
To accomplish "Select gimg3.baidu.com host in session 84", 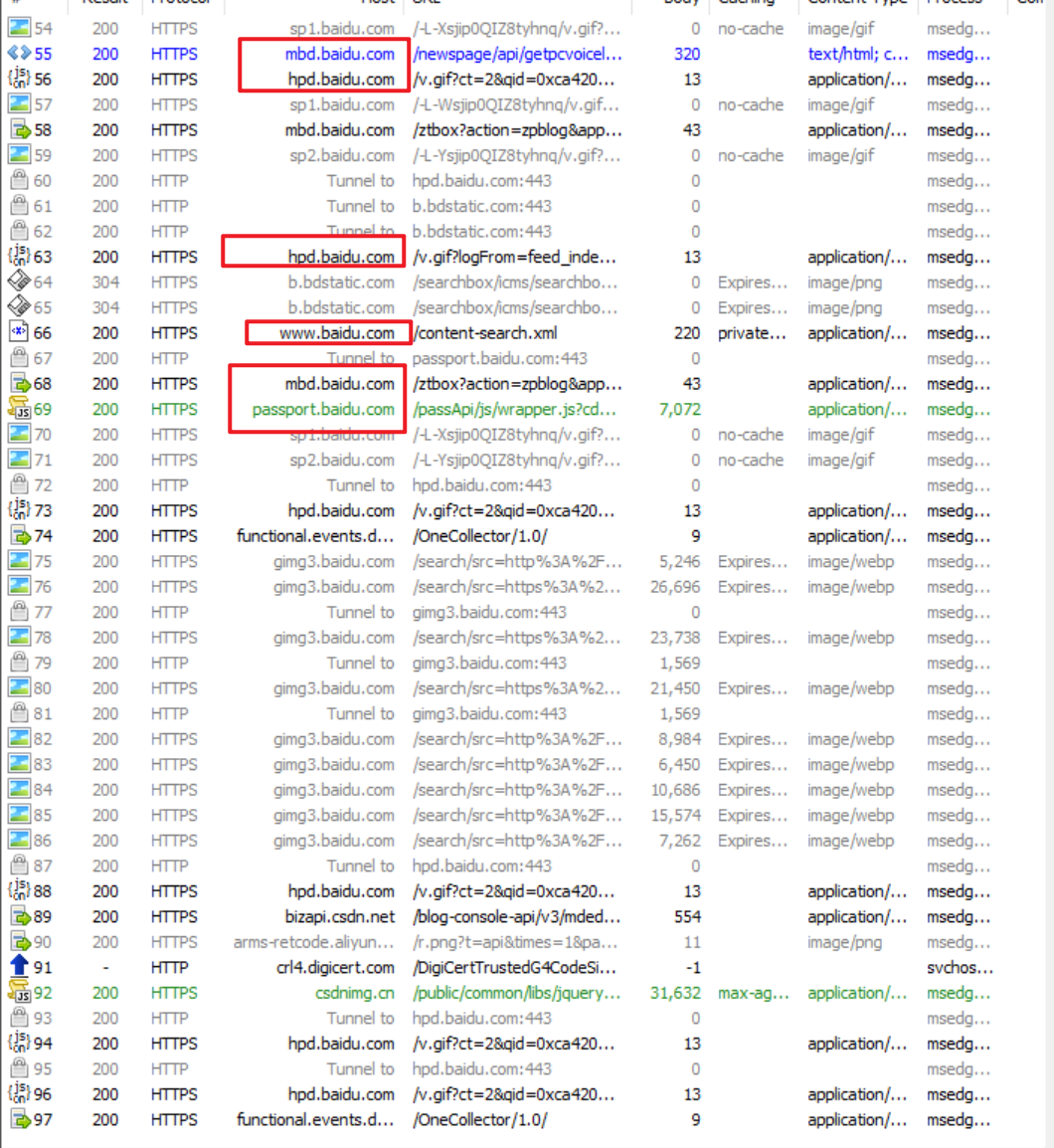I will point(334,790).
